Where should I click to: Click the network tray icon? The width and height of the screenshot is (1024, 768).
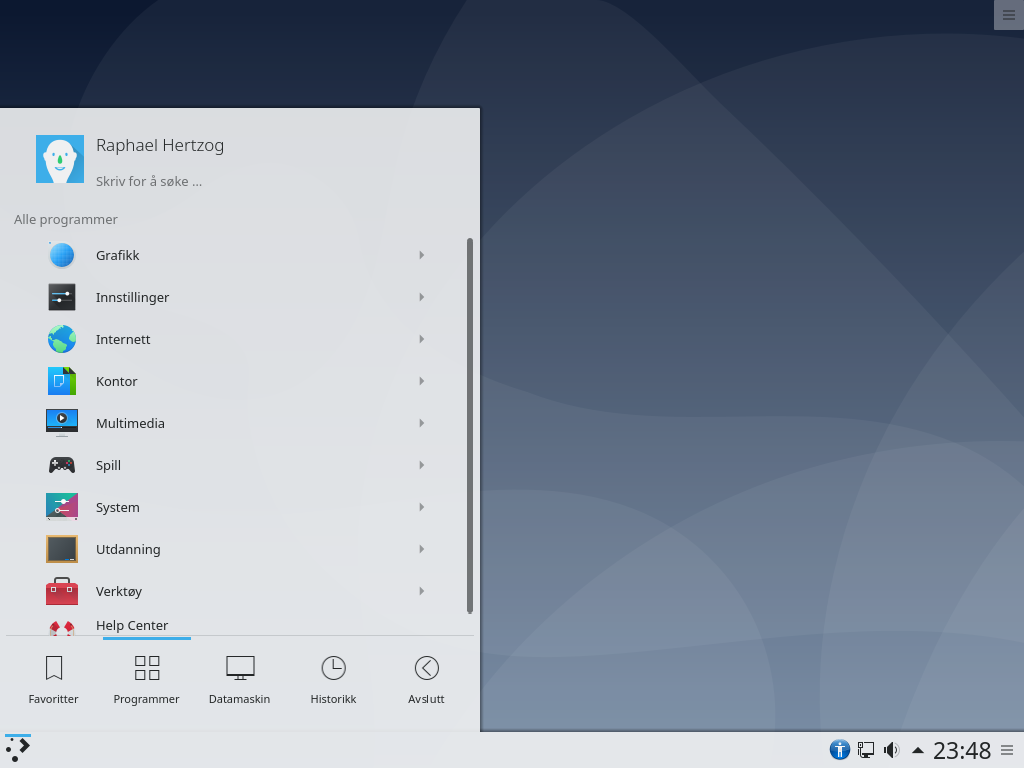coord(866,750)
